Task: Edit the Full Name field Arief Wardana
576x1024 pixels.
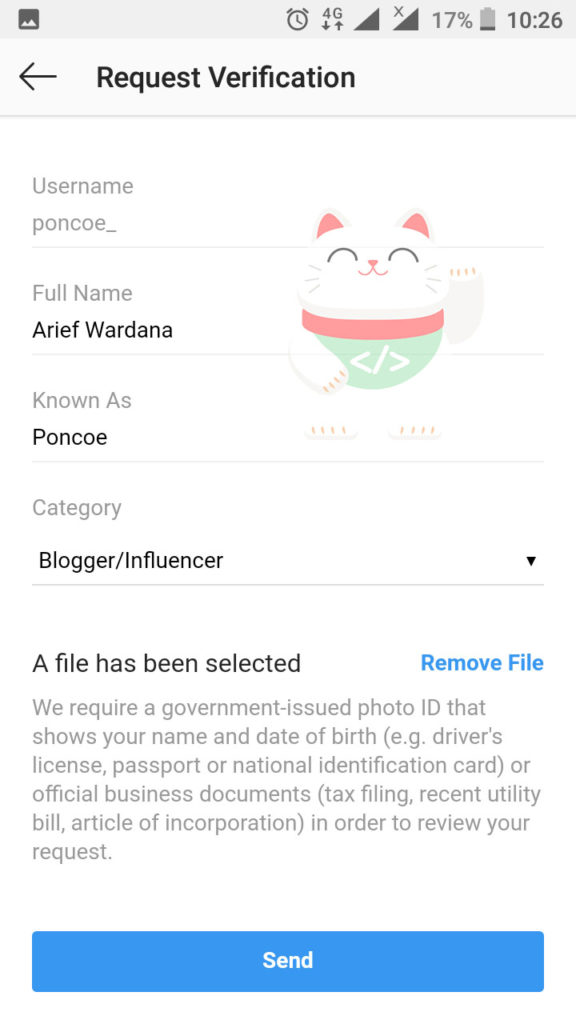Action: [x=287, y=330]
